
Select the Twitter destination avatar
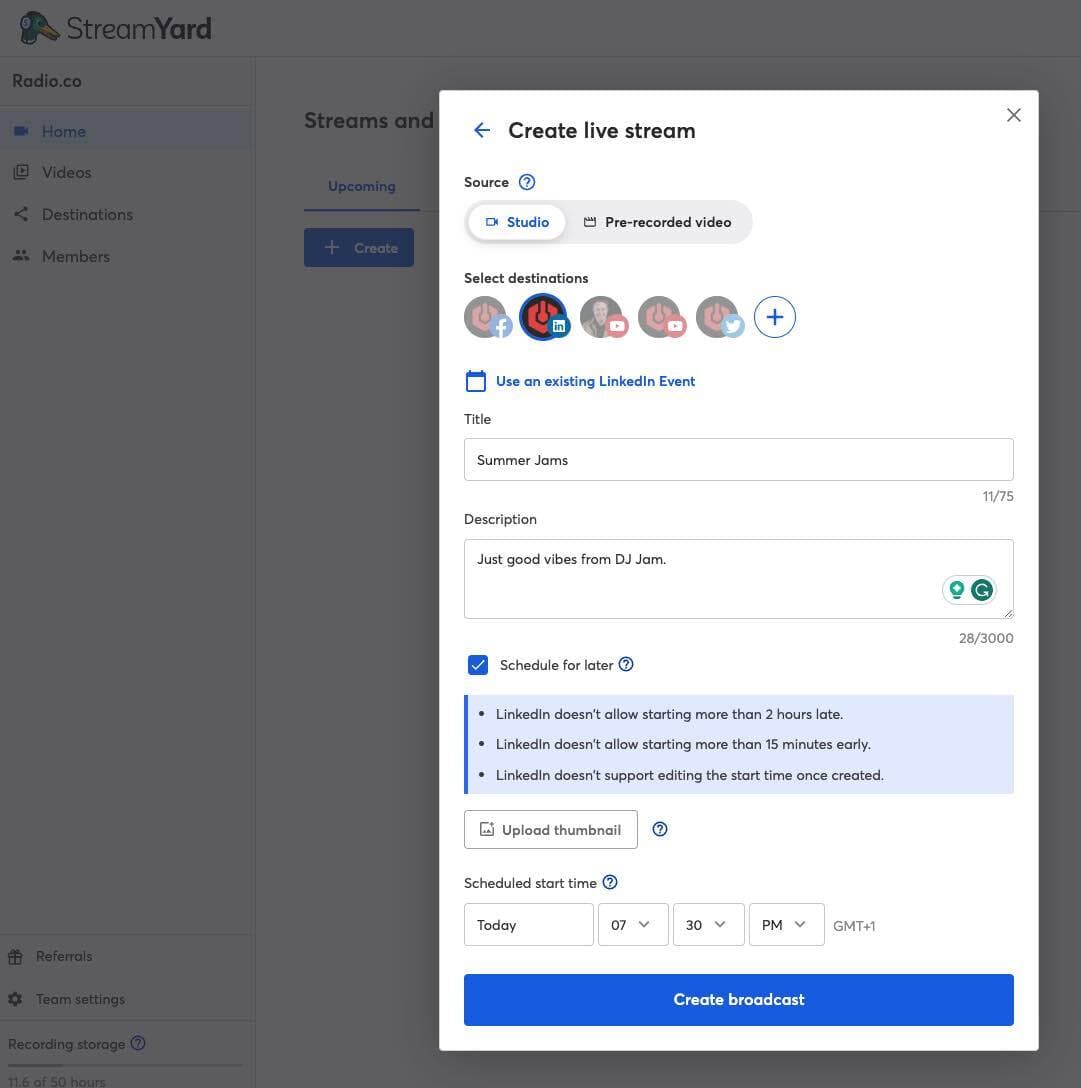pyautogui.click(x=719, y=317)
